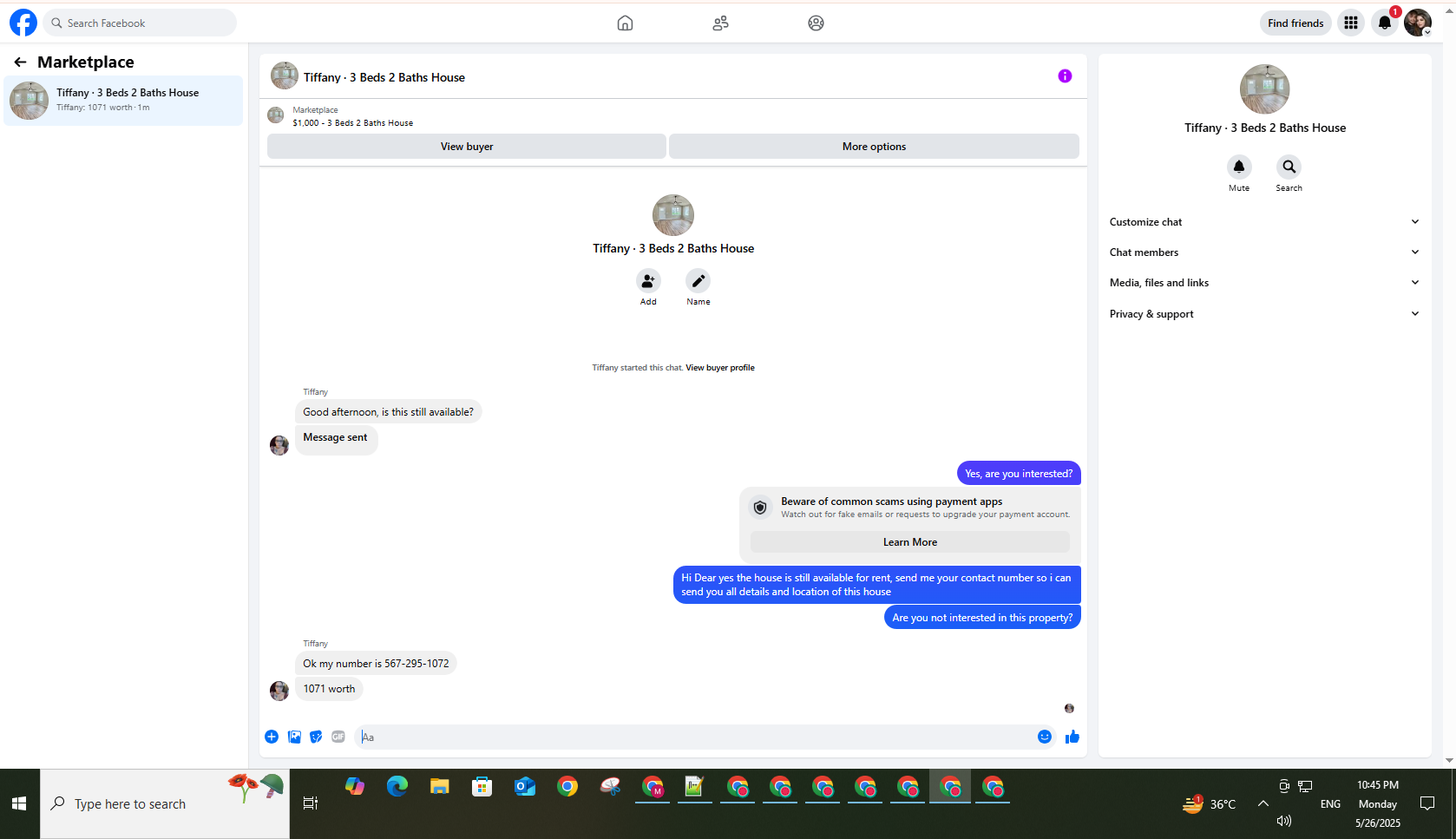The width and height of the screenshot is (1456, 839).
Task: Expand Customize chat section
Action: pos(1264,222)
